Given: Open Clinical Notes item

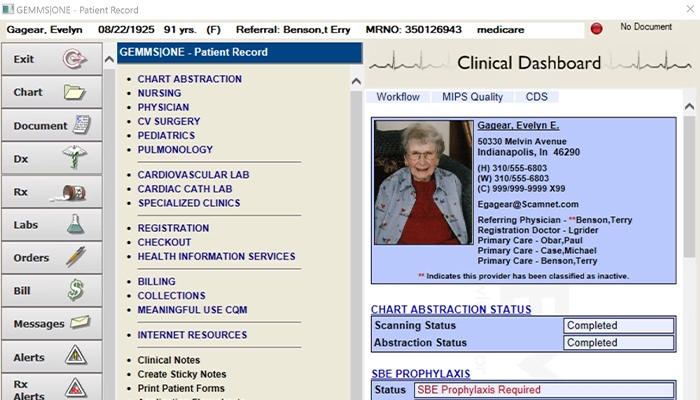Looking at the screenshot, I should pos(169,360).
